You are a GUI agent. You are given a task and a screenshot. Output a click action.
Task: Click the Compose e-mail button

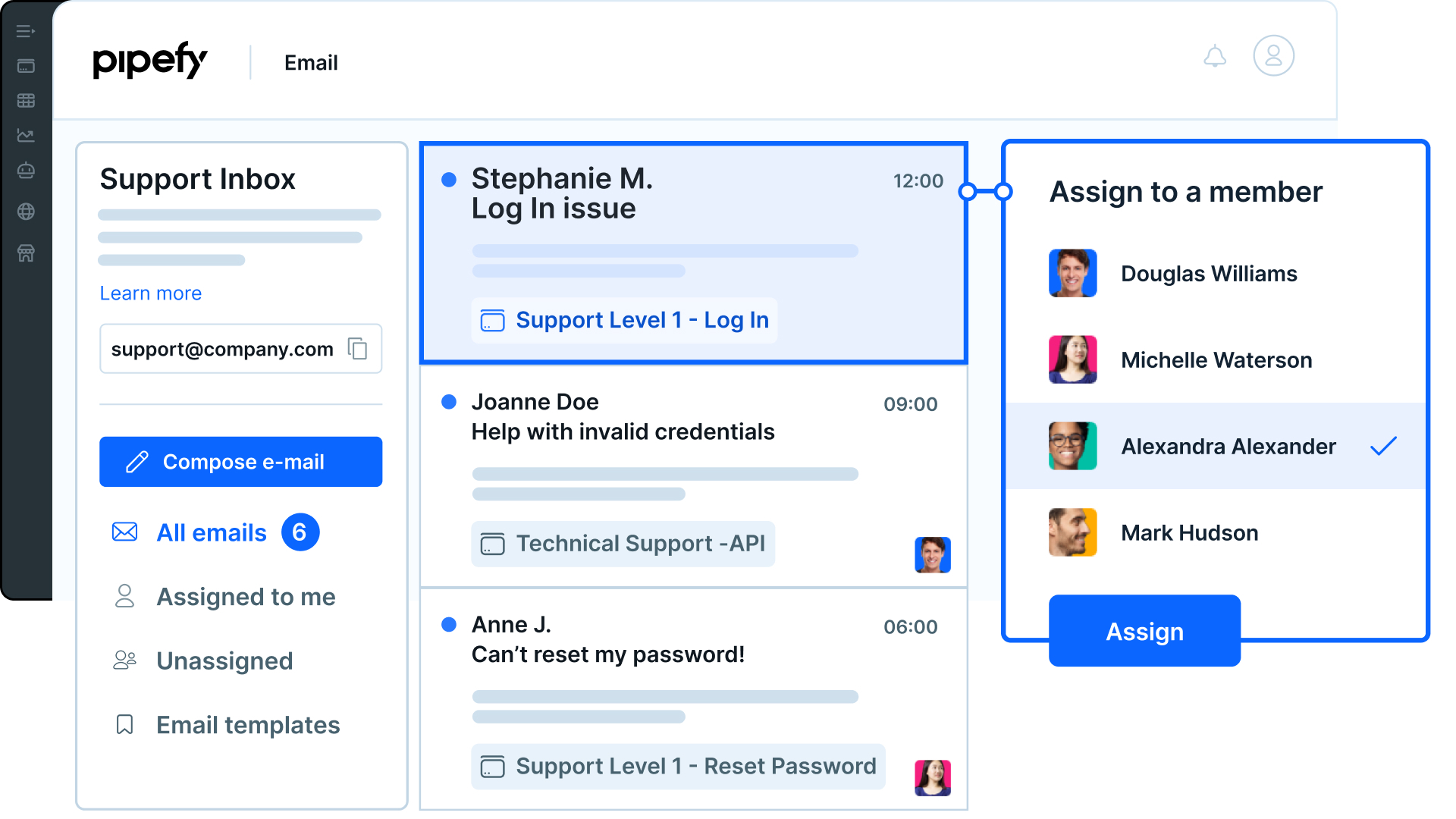click(240, 462)
